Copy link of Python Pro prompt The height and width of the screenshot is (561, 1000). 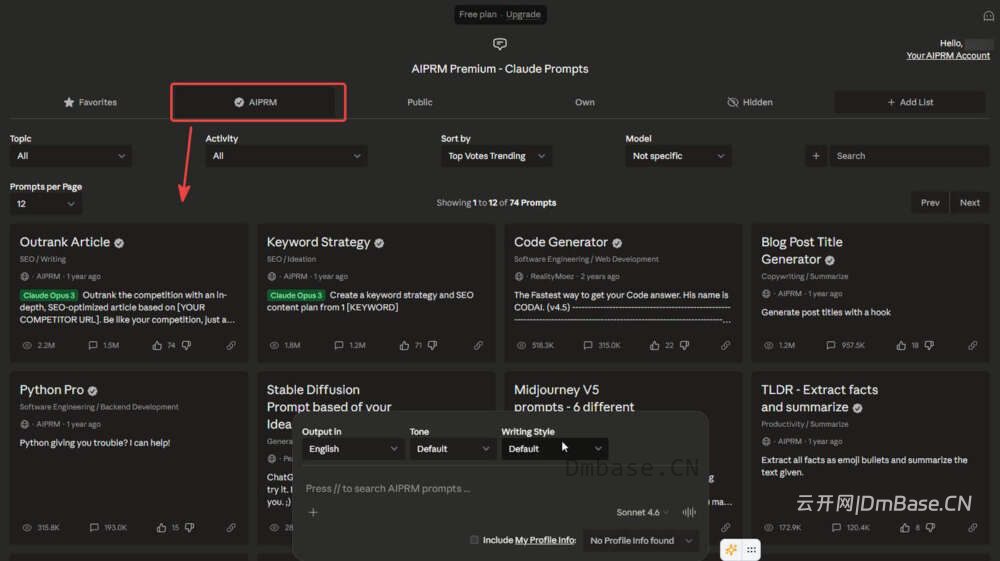(231, 527)
